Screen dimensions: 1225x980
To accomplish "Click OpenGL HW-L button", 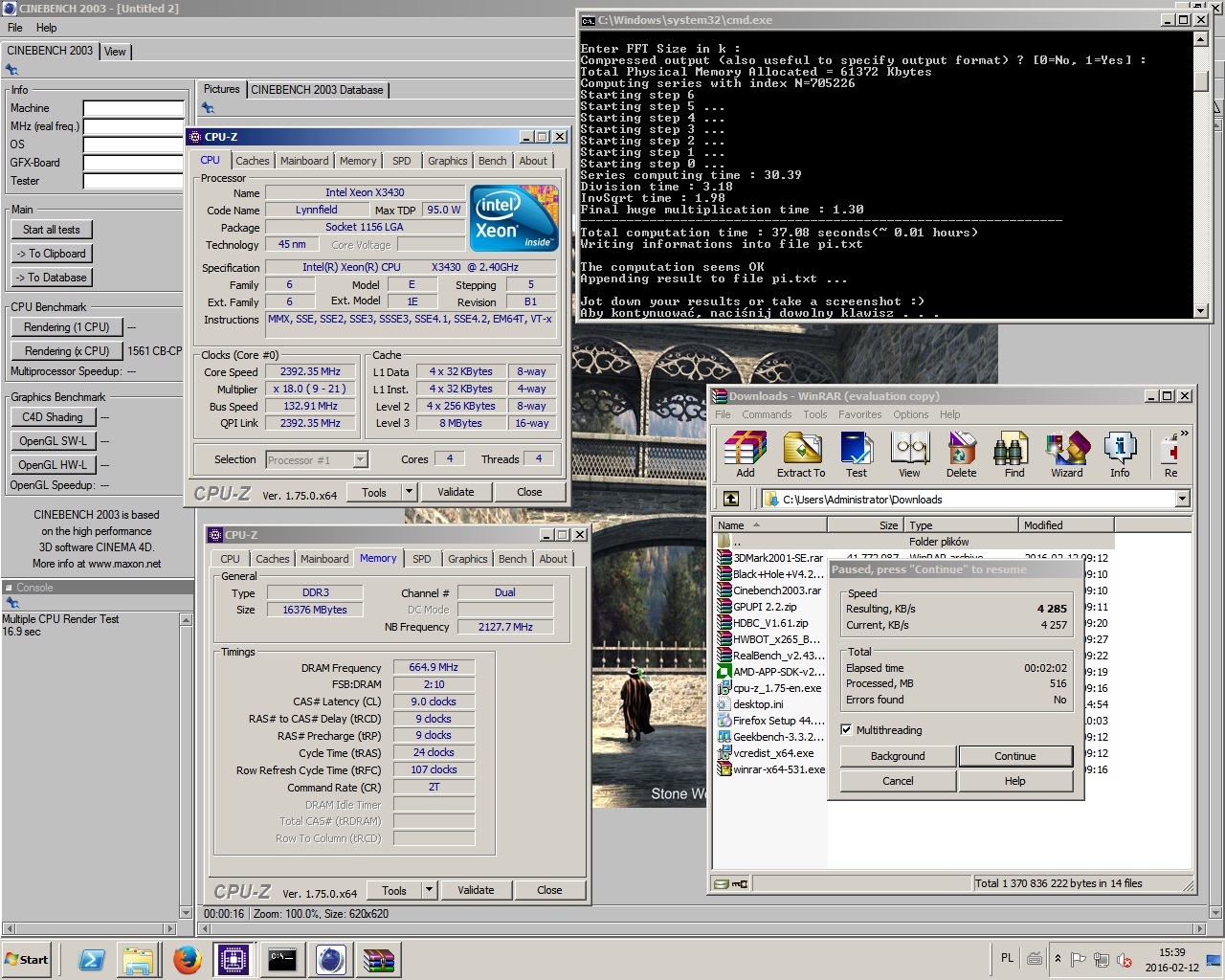I will pos(53,465).
